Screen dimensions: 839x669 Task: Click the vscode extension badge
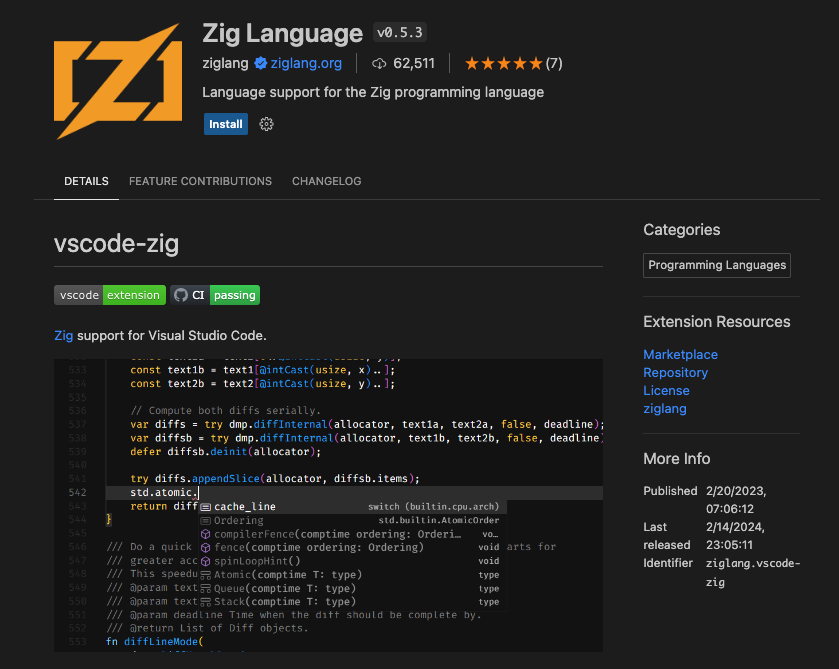tap(110, 295)
